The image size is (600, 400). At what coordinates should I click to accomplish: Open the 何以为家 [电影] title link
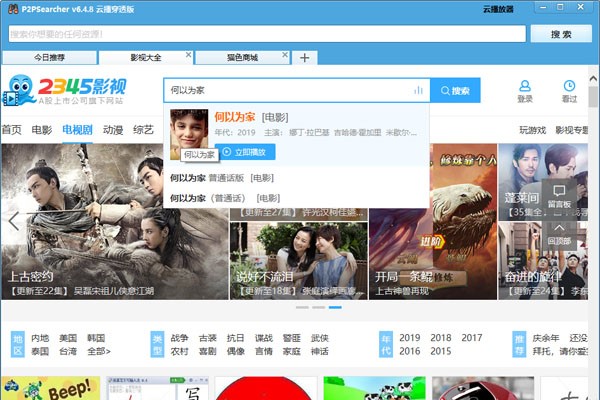pos(251,117)
